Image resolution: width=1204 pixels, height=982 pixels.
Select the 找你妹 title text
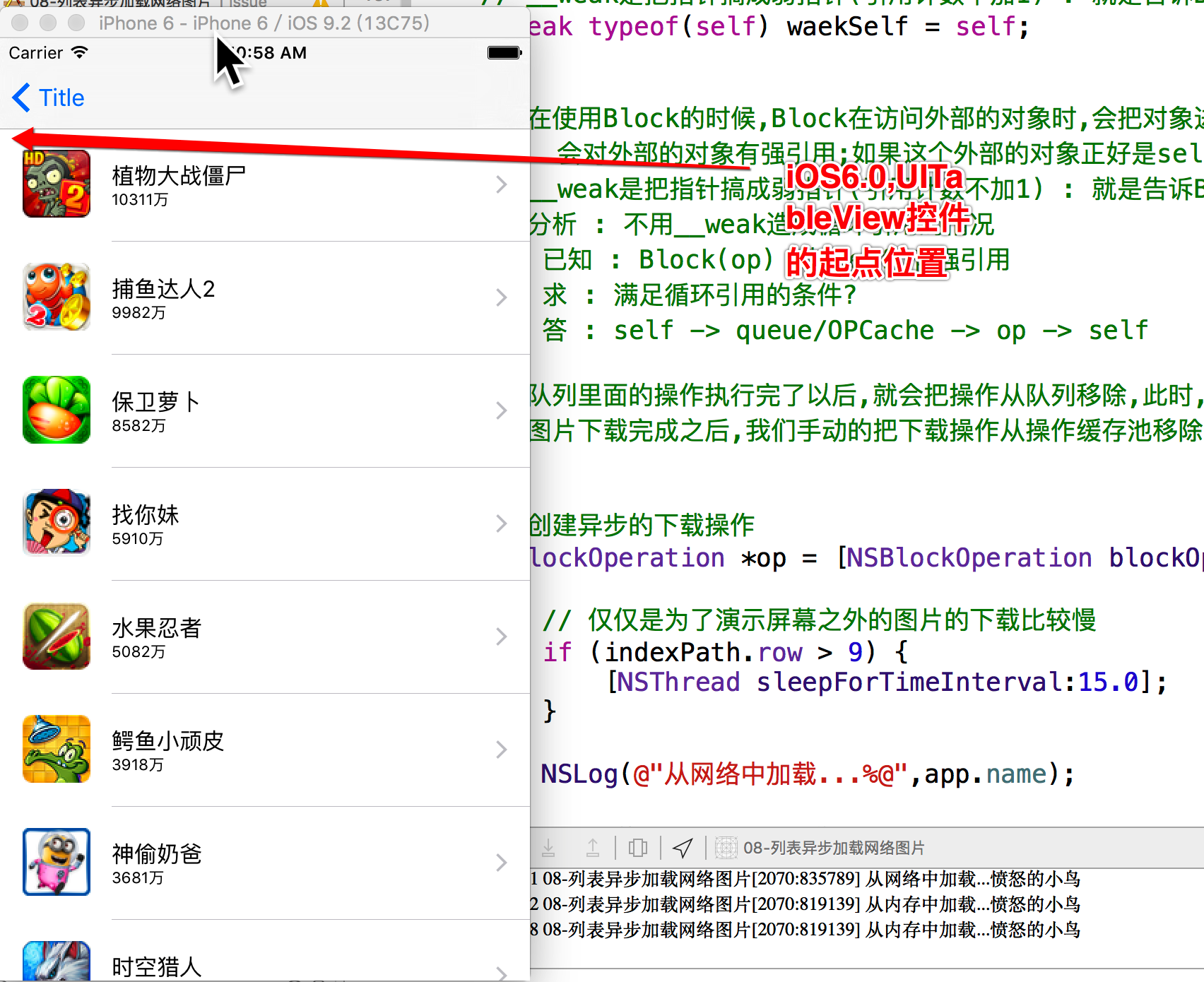point(146,514)
